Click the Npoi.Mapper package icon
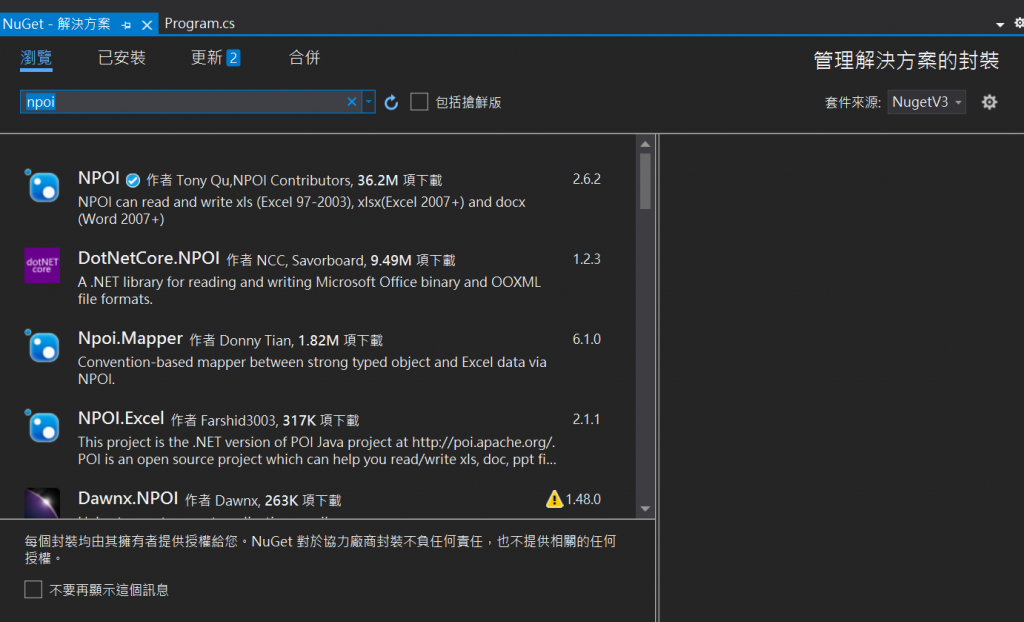The height and width of the screenshot is (622, 1024). pyautogui.click(x=42, y=346)
